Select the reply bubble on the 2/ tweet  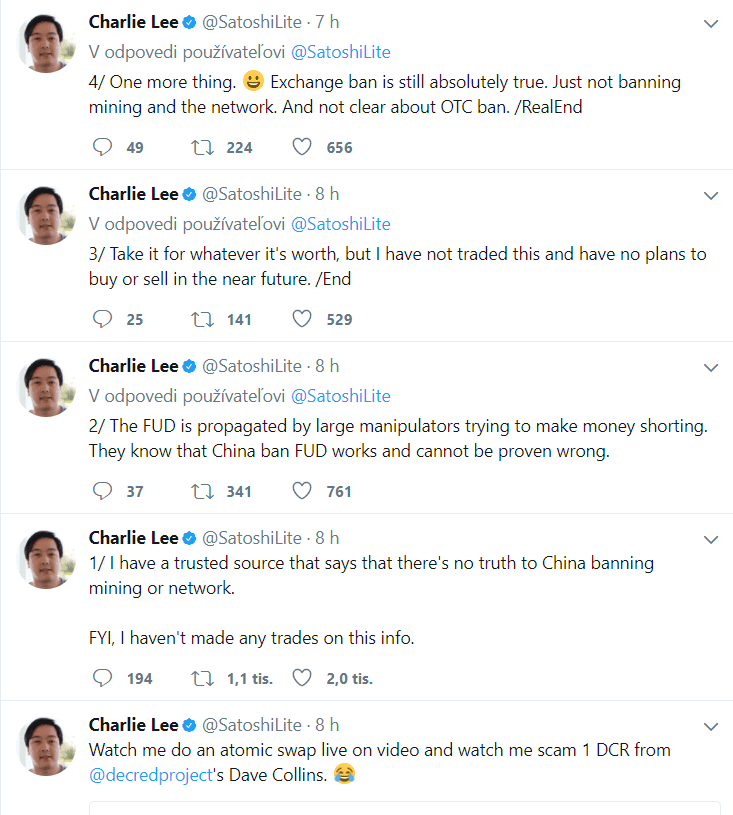pyautogui.click(x=102, y=491)
